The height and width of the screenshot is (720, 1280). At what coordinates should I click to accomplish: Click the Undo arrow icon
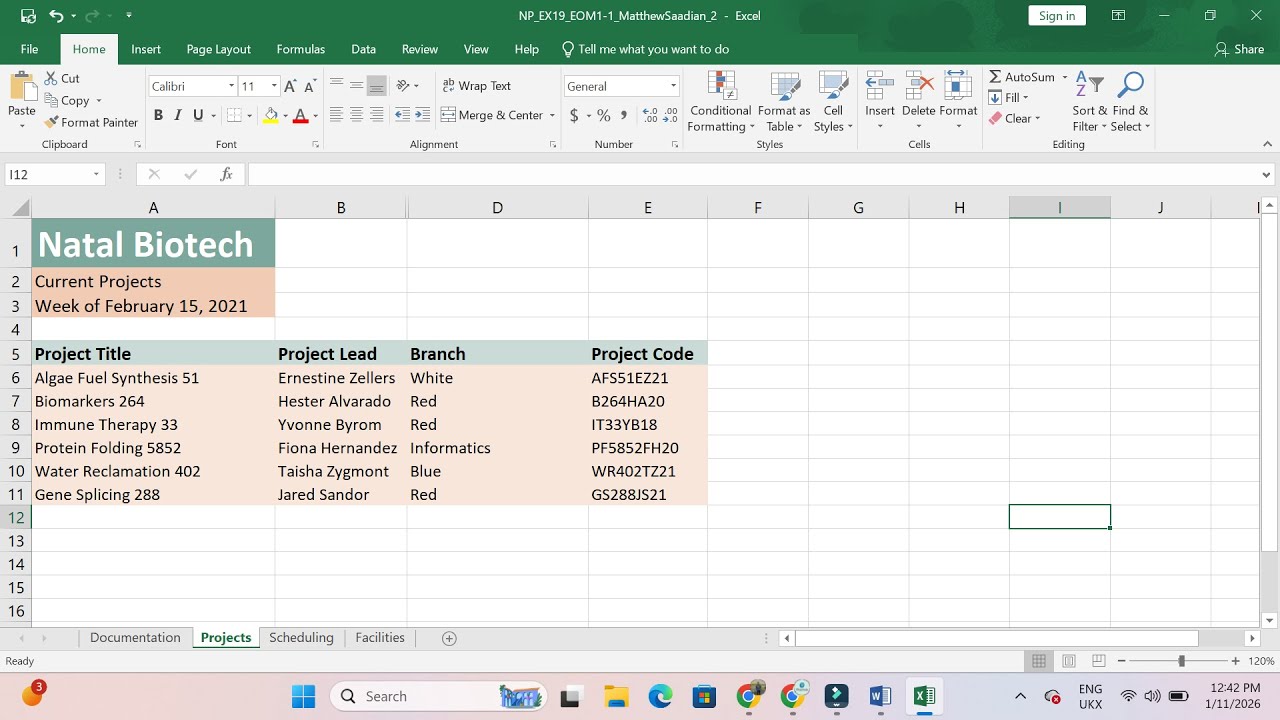point(56,16)
